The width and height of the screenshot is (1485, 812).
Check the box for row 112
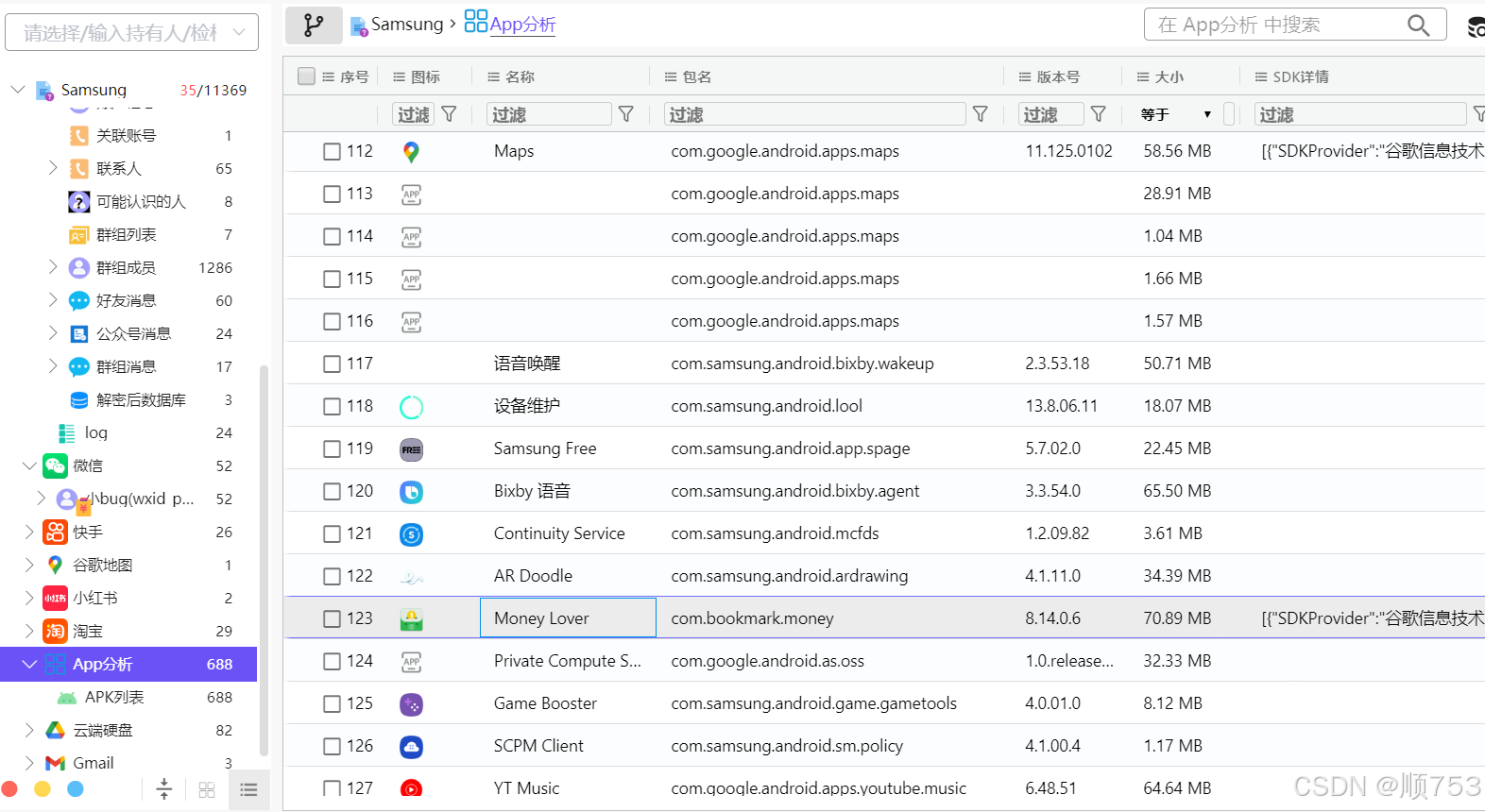pos(332,152)
